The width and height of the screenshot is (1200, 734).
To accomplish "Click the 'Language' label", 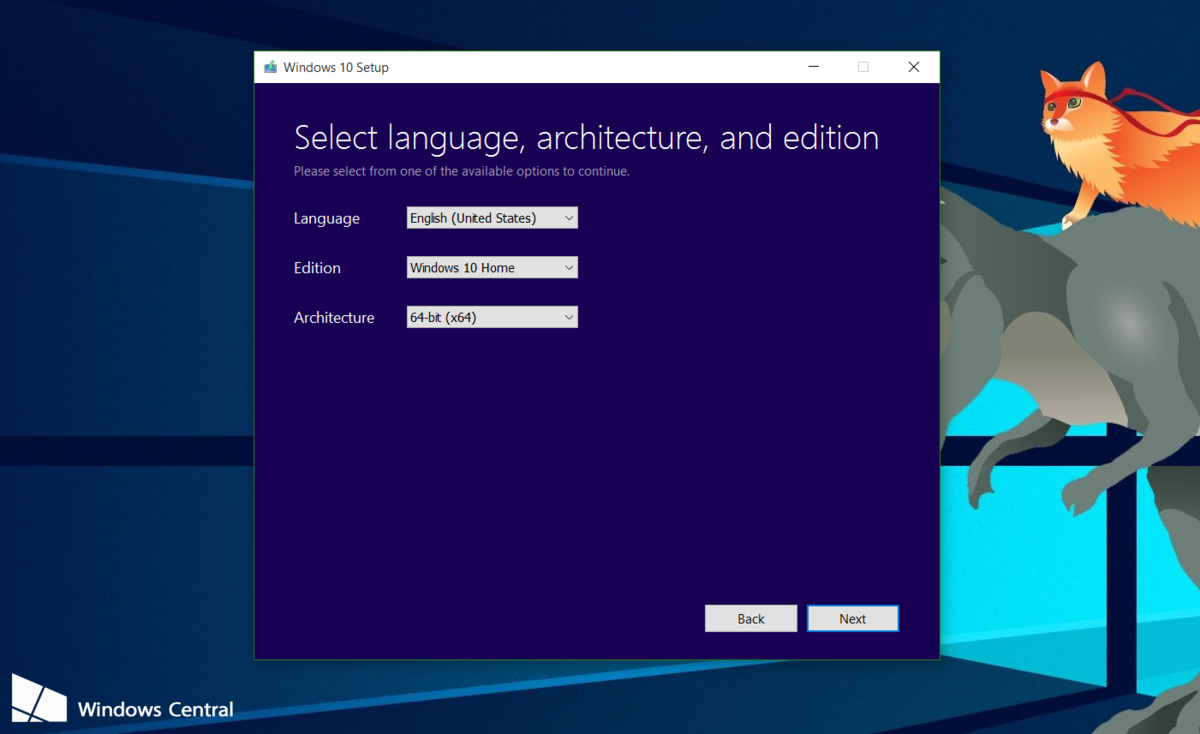I will pyautogui.click(x=326, y=219).
